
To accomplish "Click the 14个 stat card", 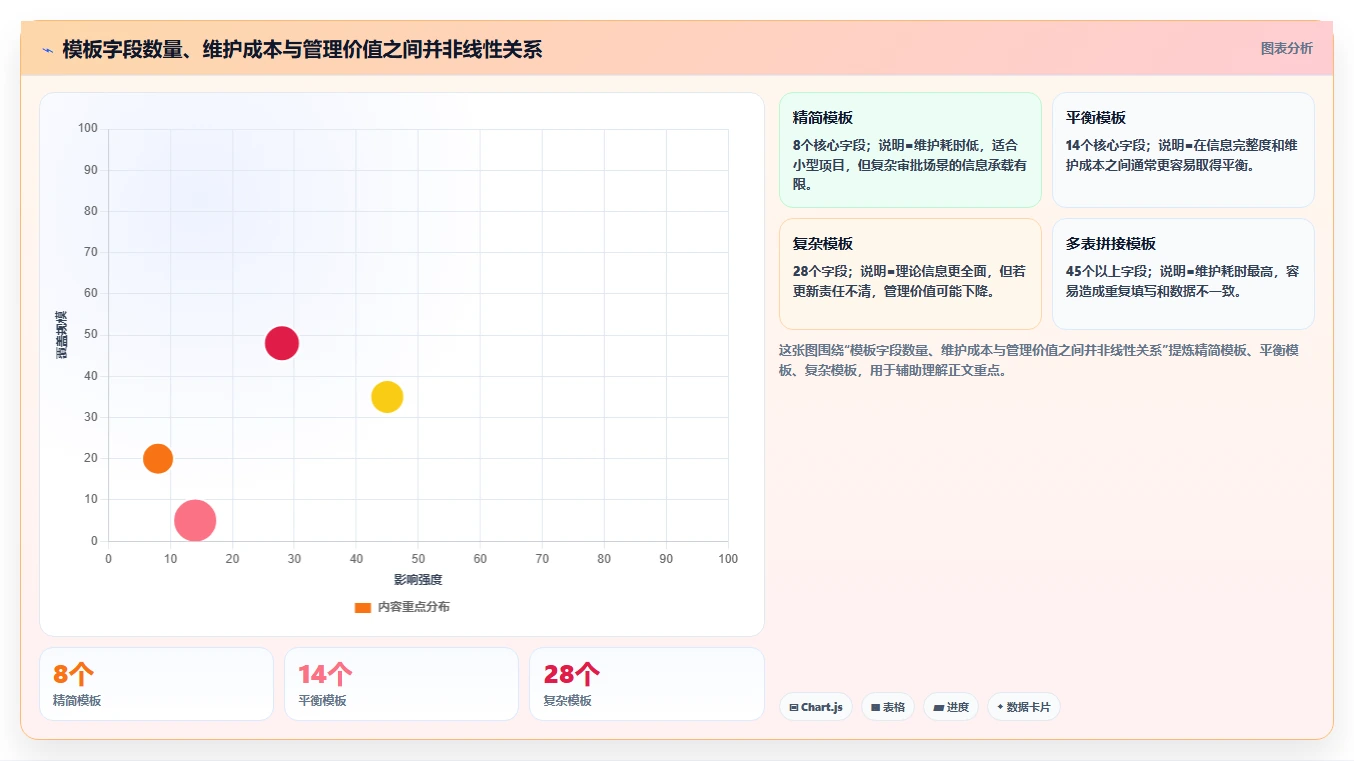I will pos(401,684).
